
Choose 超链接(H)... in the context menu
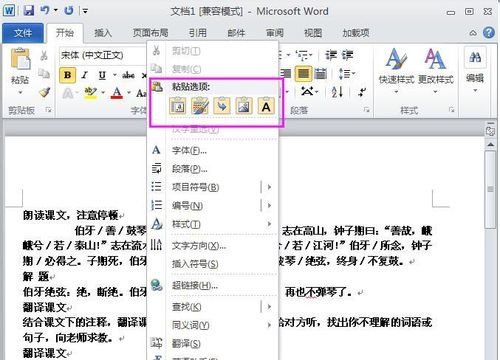pos(213,286)
